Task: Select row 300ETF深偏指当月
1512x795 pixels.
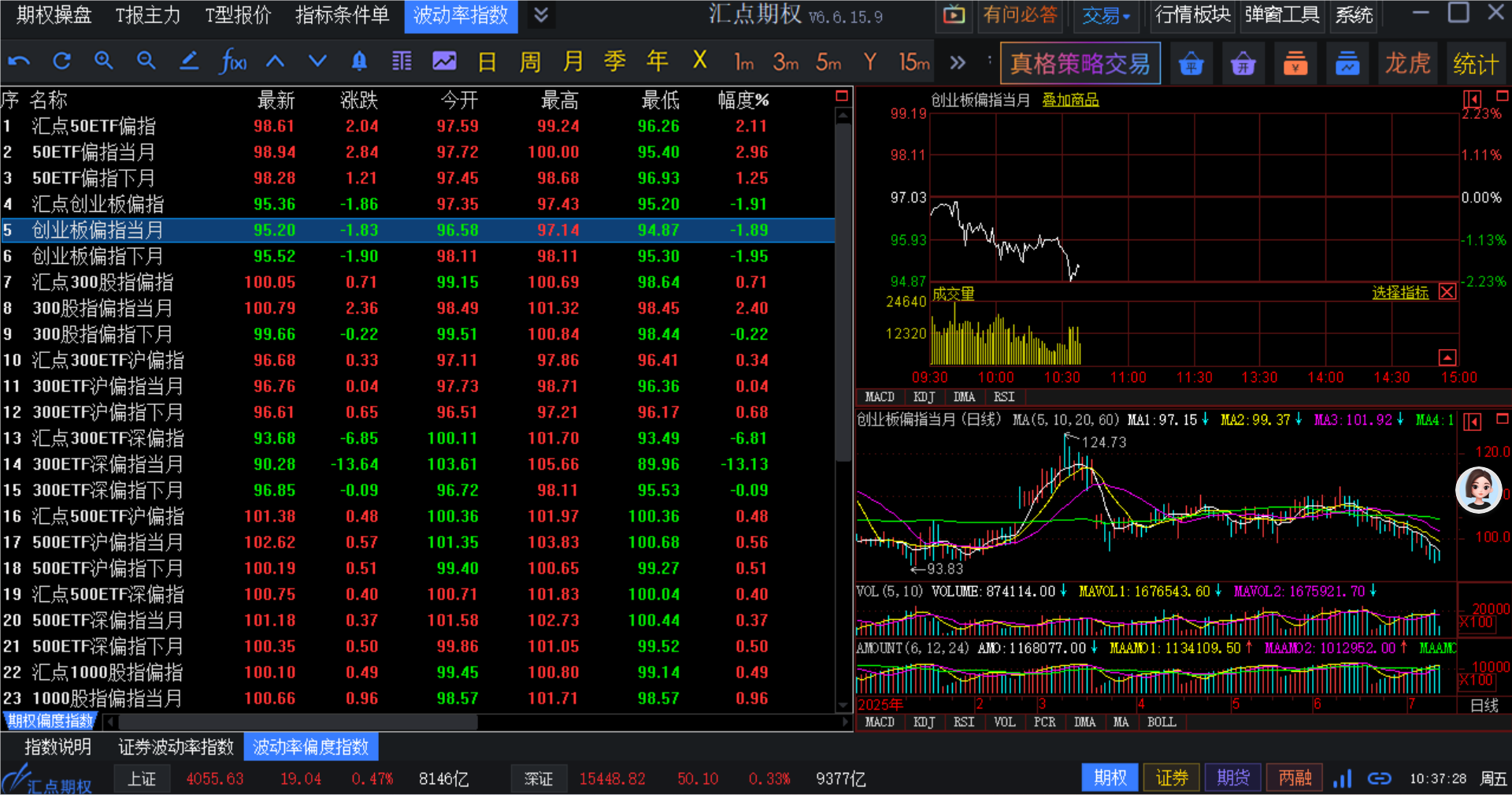Action: click(x=417, y=464)
